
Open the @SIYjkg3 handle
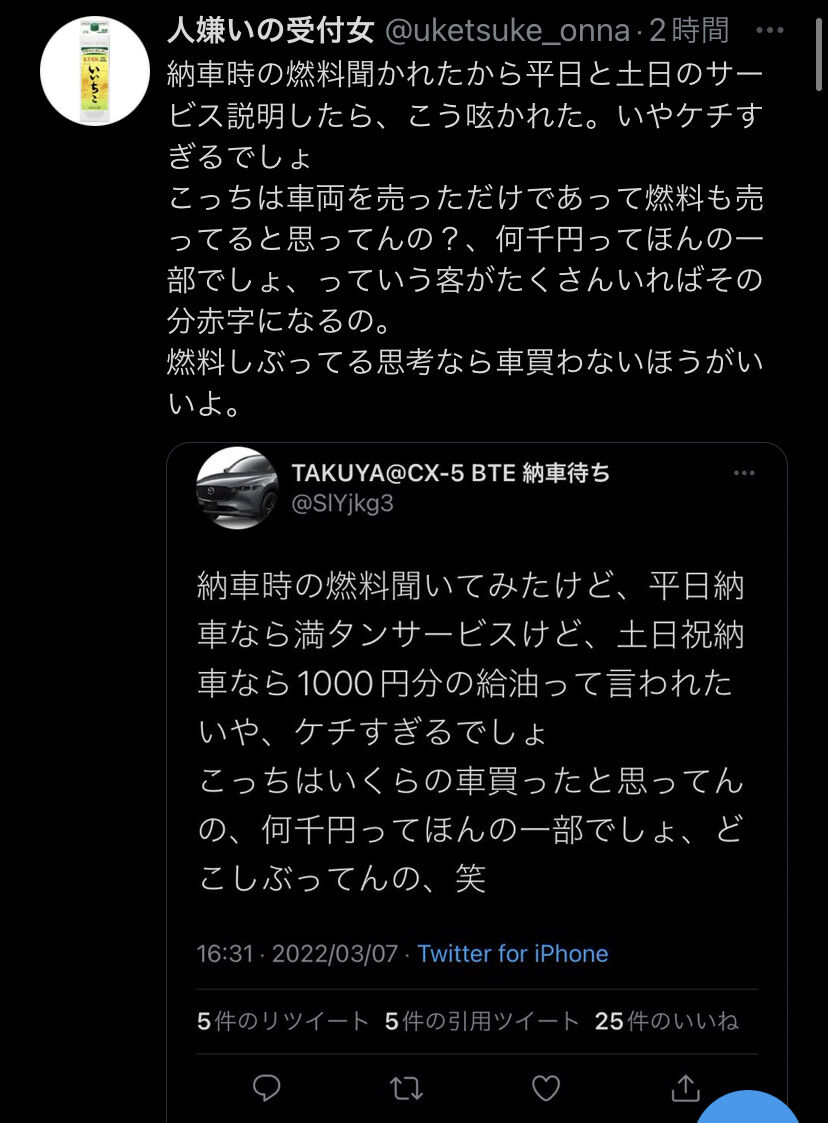342,503
